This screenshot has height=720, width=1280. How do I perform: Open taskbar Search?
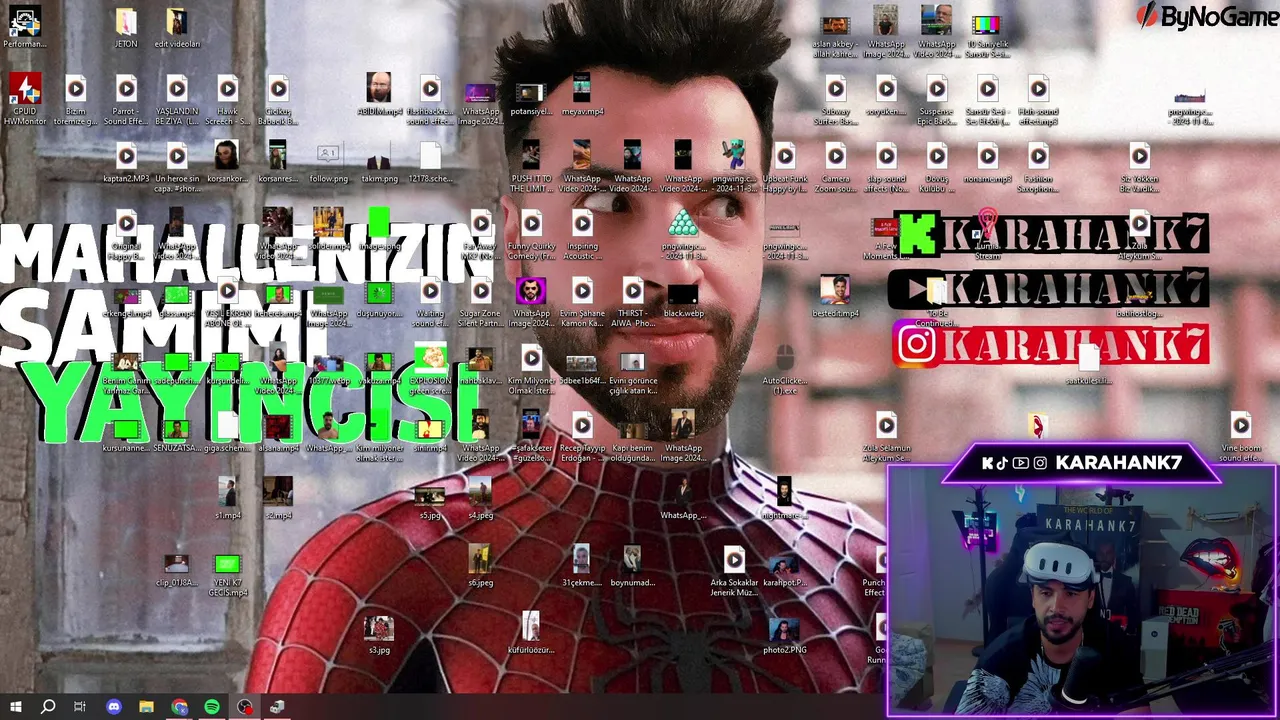(47, 707)
